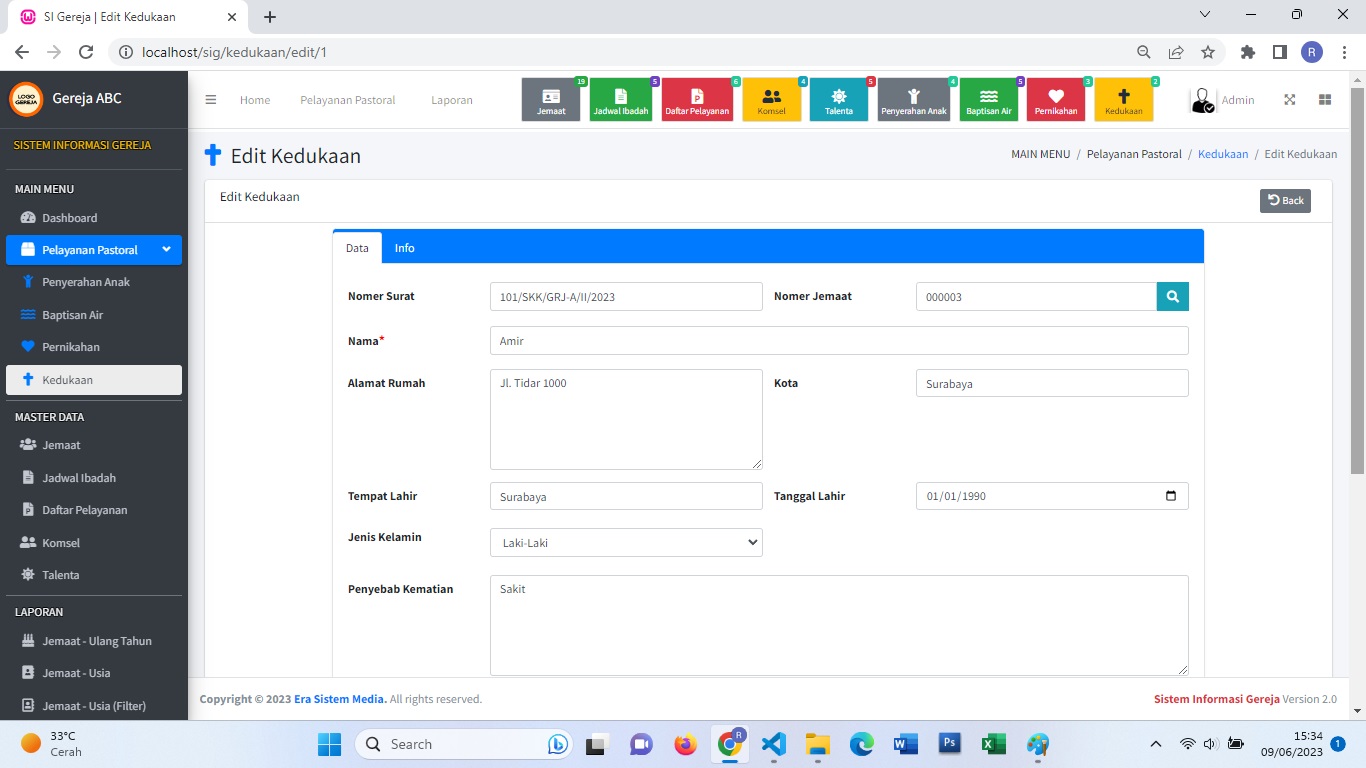Toggle the sidebar with hamburger icon

(x=211, y=100)
